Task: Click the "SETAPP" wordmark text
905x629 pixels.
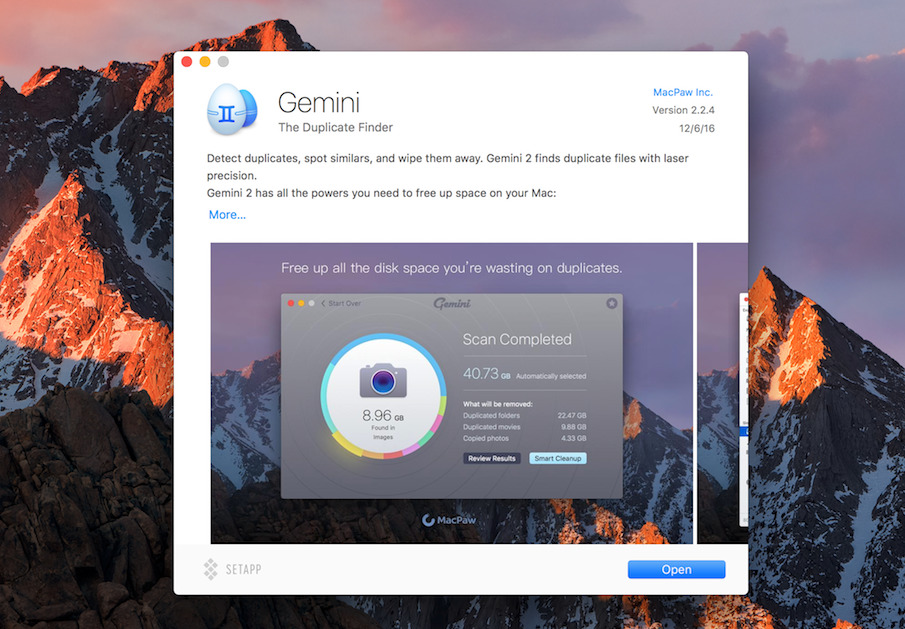Action: pyautogui.click(x=244, y=570)
